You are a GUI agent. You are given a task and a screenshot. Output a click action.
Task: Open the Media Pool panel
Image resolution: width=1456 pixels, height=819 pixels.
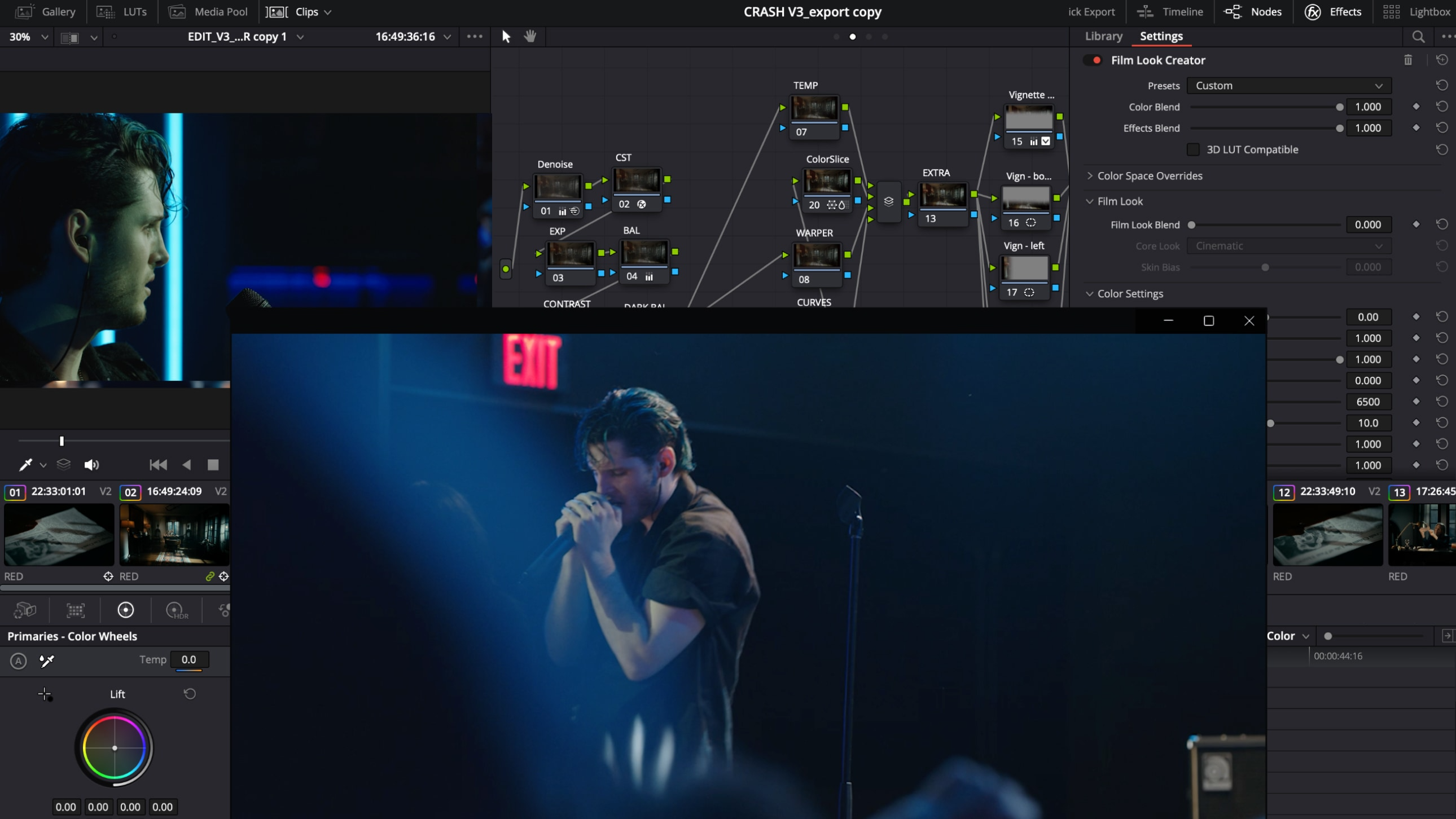(x=208, y=11)
